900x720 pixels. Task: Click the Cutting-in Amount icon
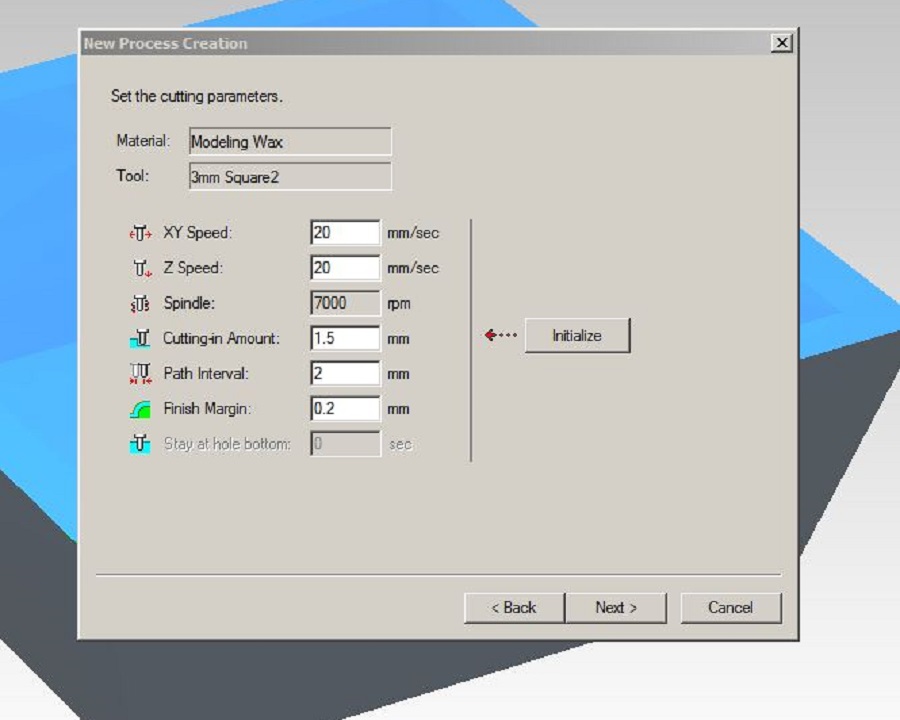141,338
